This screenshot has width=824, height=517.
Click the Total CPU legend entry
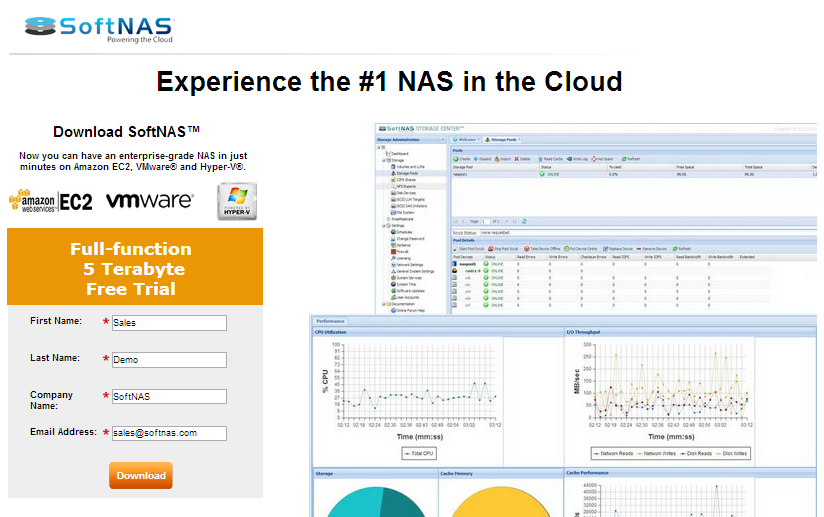click(419, 453)
